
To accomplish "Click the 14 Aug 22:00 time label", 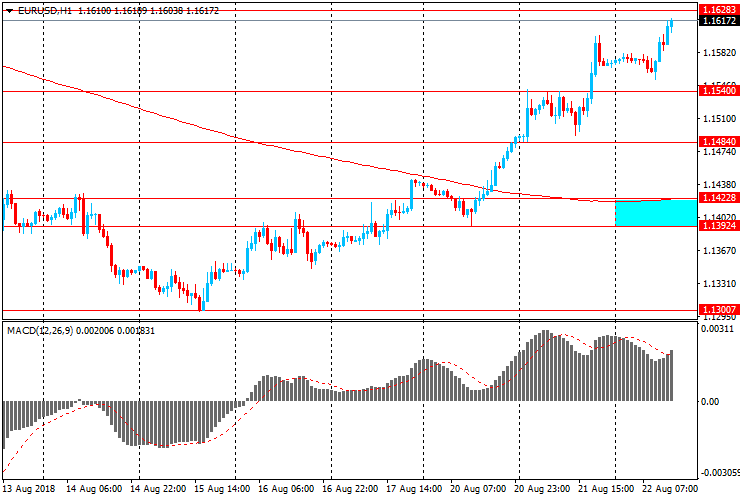I will [x=158, y=489].
